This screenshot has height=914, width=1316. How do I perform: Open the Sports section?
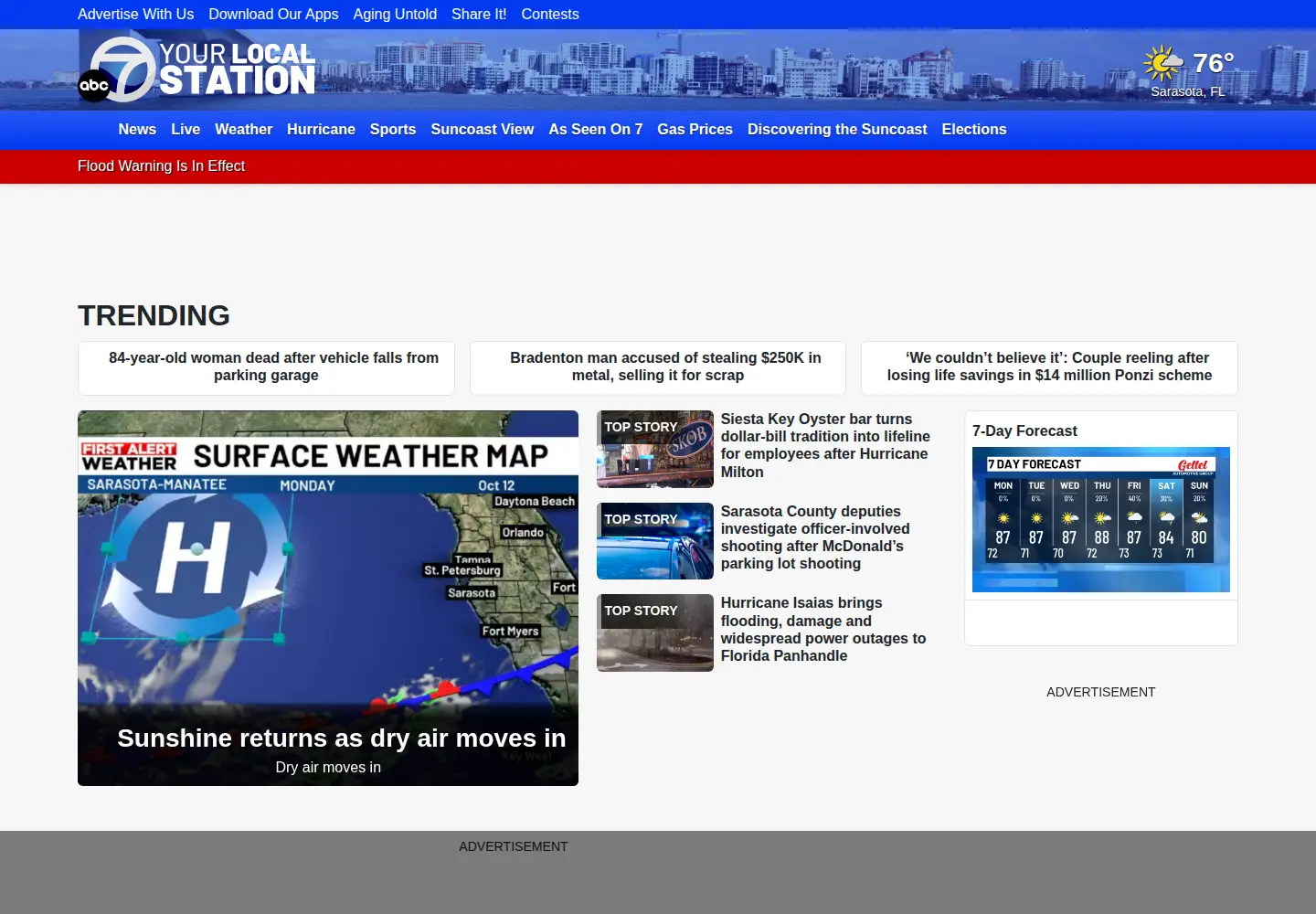(393, 130)
